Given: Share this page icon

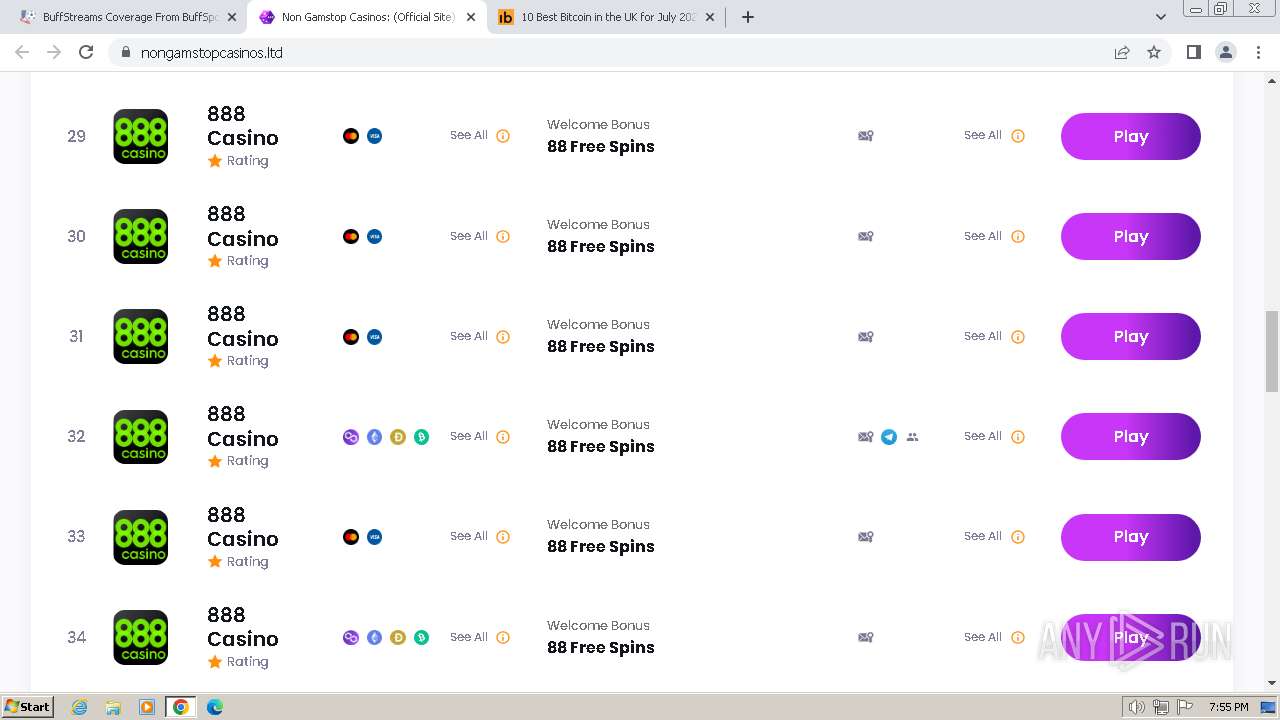Looking at the screenshot, I should point(1122,52).
